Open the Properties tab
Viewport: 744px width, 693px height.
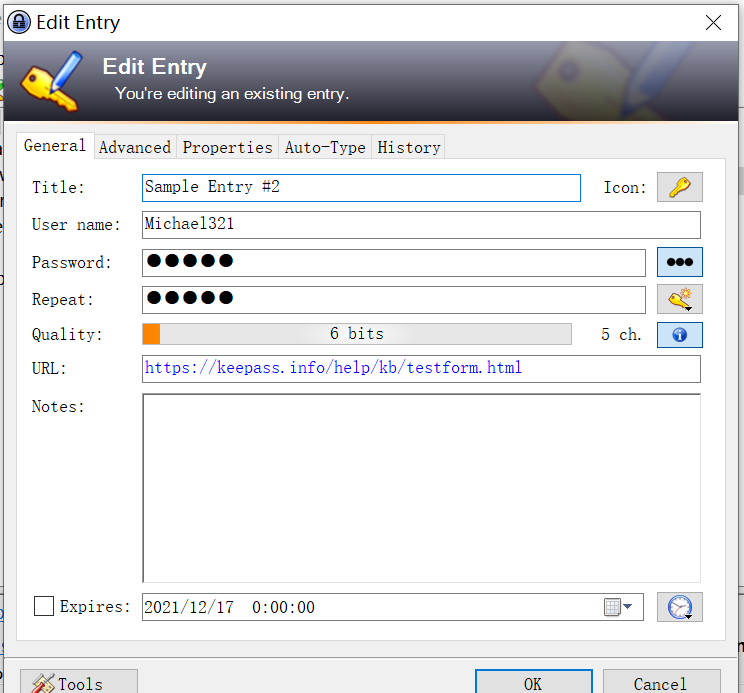tap(228, 148)
